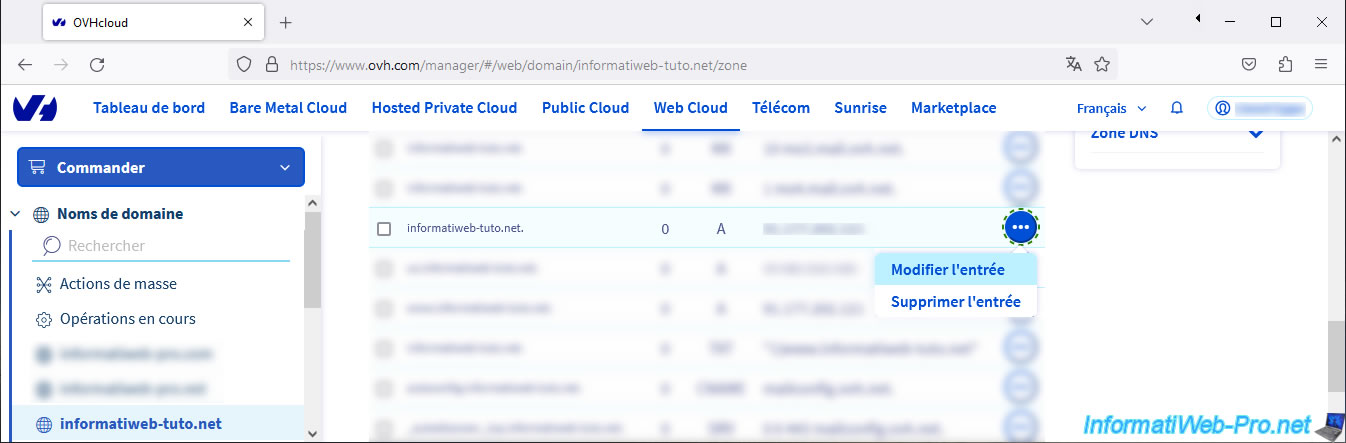Viewport: 1346px width, 443px height.
Task: Switch to Hosted Private Cloud
Action: [444, 108]
